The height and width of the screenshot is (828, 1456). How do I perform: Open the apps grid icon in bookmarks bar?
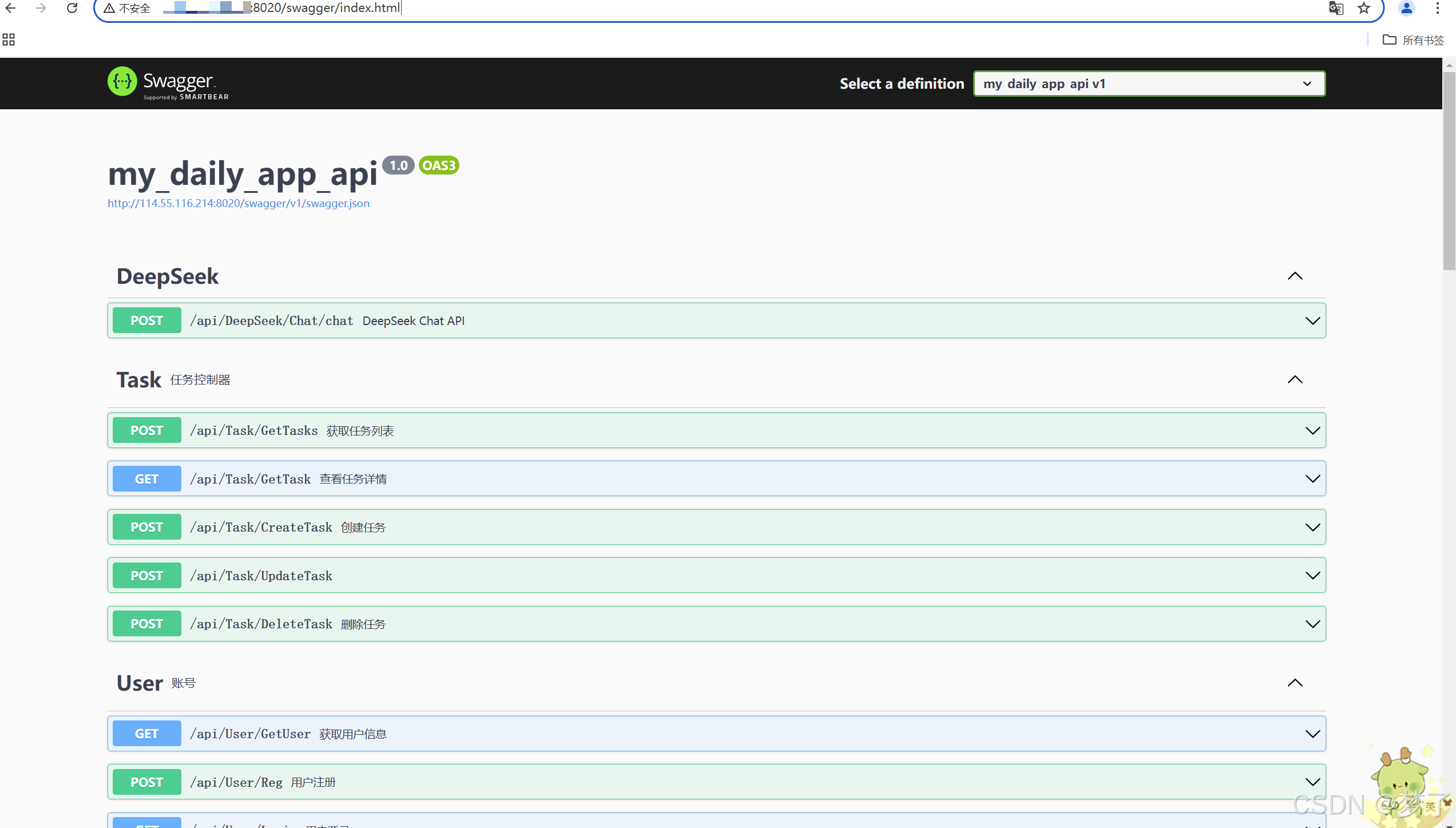9,39
